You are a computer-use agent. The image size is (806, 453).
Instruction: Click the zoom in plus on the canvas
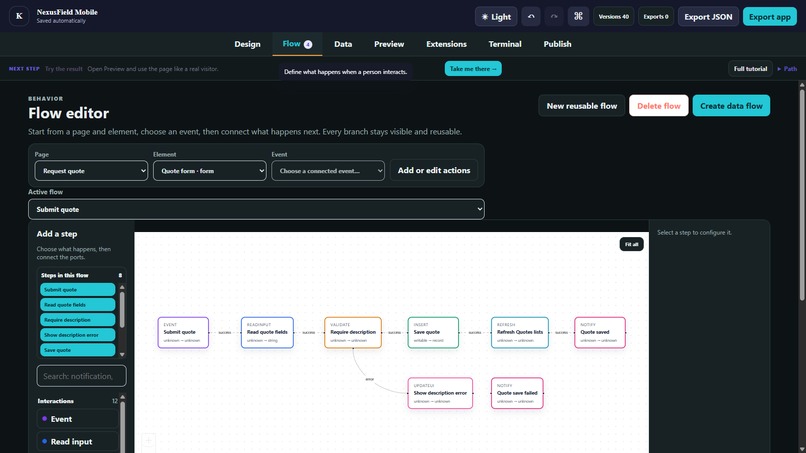pos(149,440)
